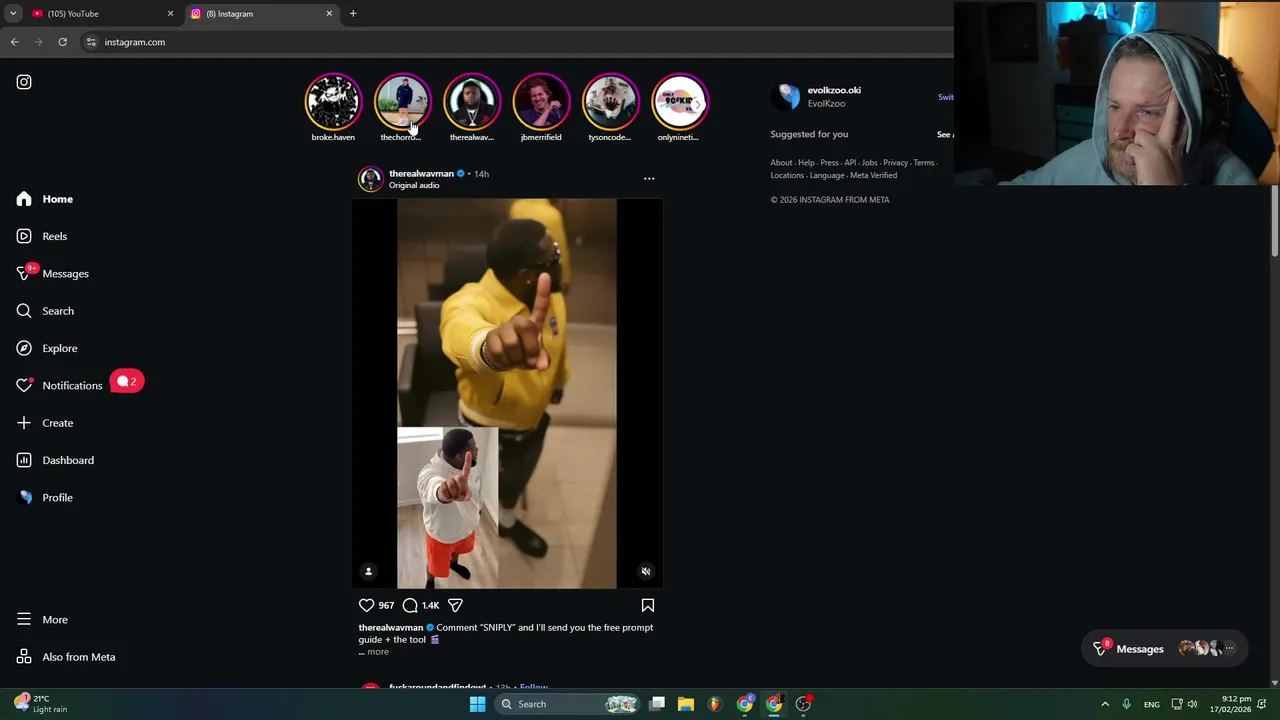This screenshot has height=720, width=1280.
Task: Click the Instagram logo icon in sidebar
Action: click(x=24, y=82)
